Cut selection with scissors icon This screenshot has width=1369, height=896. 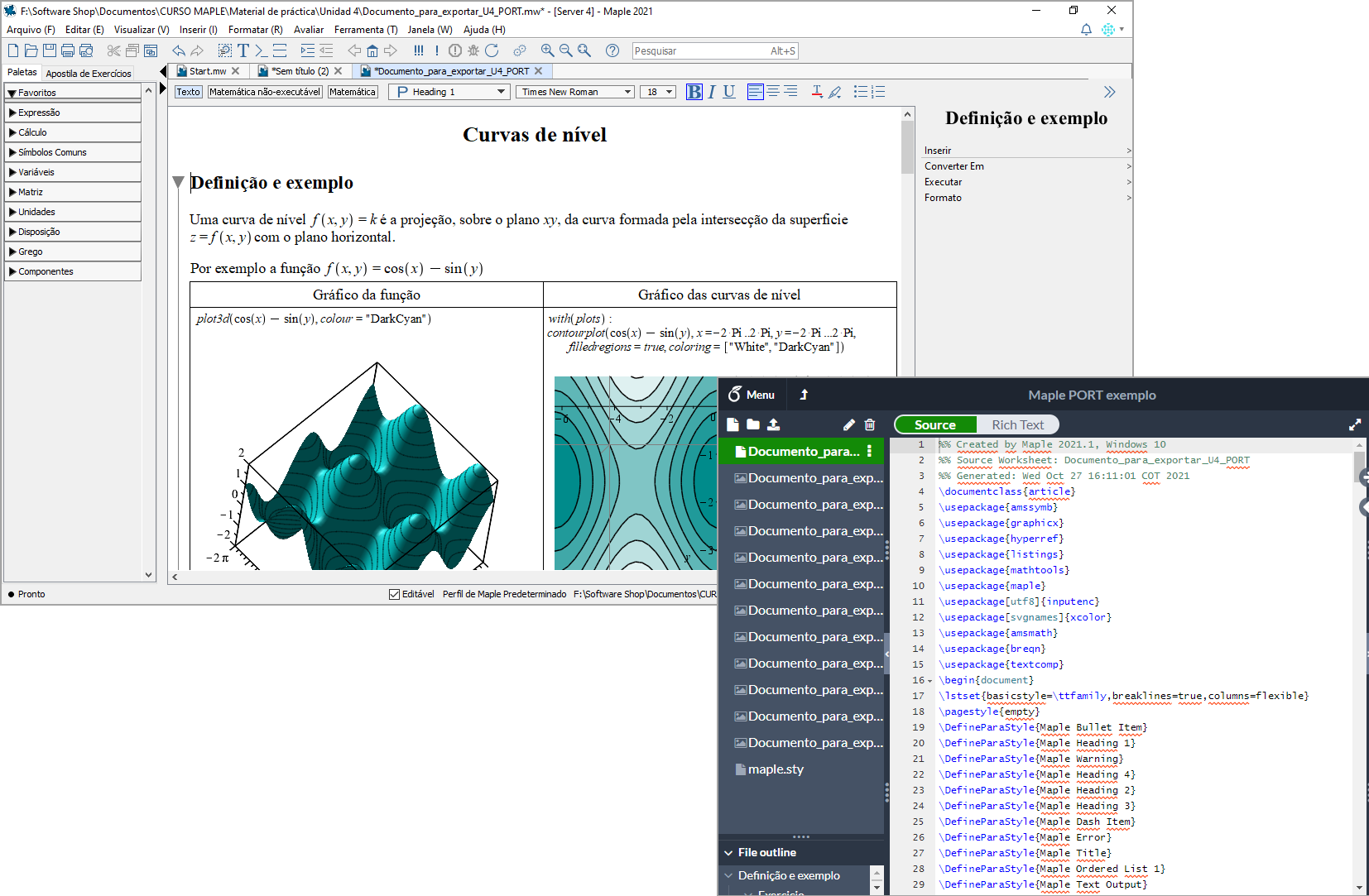coord(114,50)
